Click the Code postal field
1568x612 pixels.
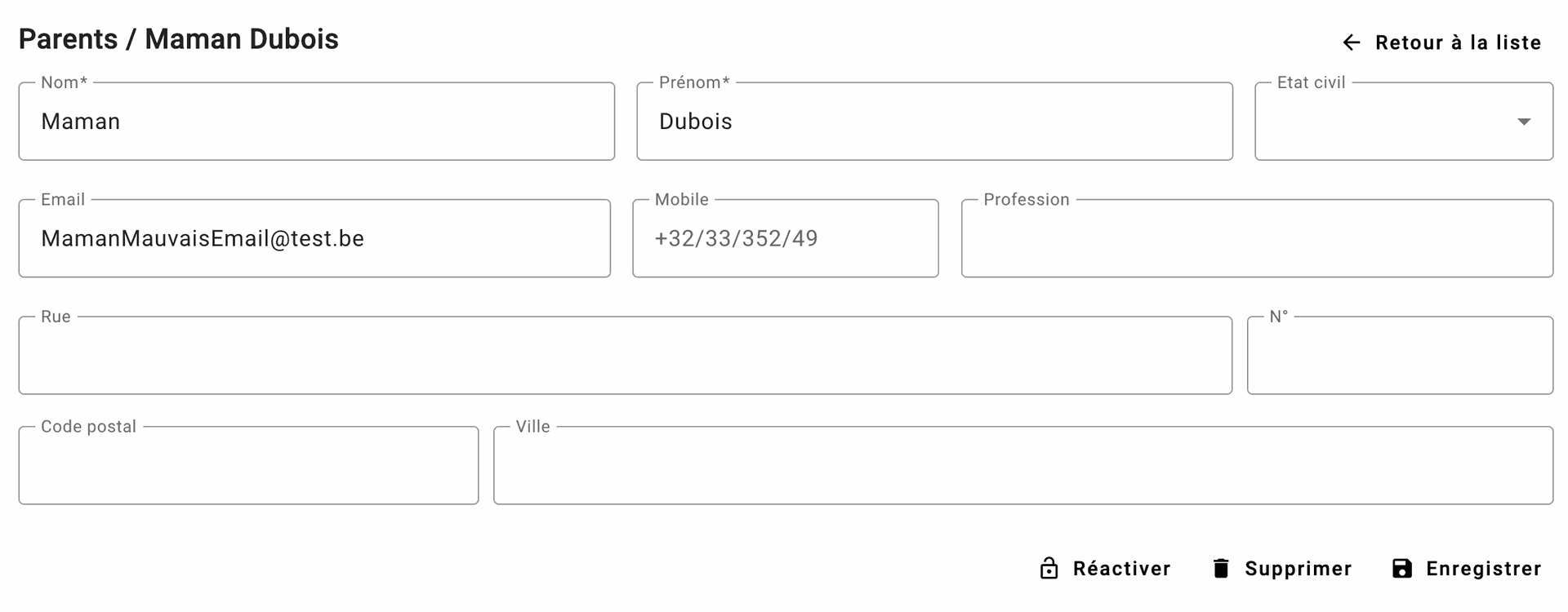248,465
